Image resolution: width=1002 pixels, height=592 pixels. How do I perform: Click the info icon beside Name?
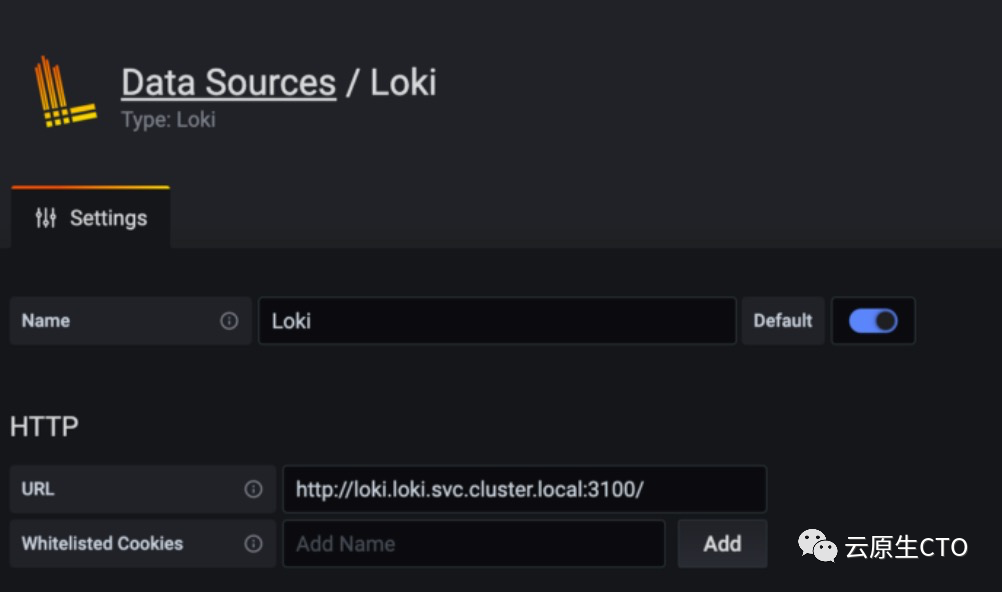[229, 321]
